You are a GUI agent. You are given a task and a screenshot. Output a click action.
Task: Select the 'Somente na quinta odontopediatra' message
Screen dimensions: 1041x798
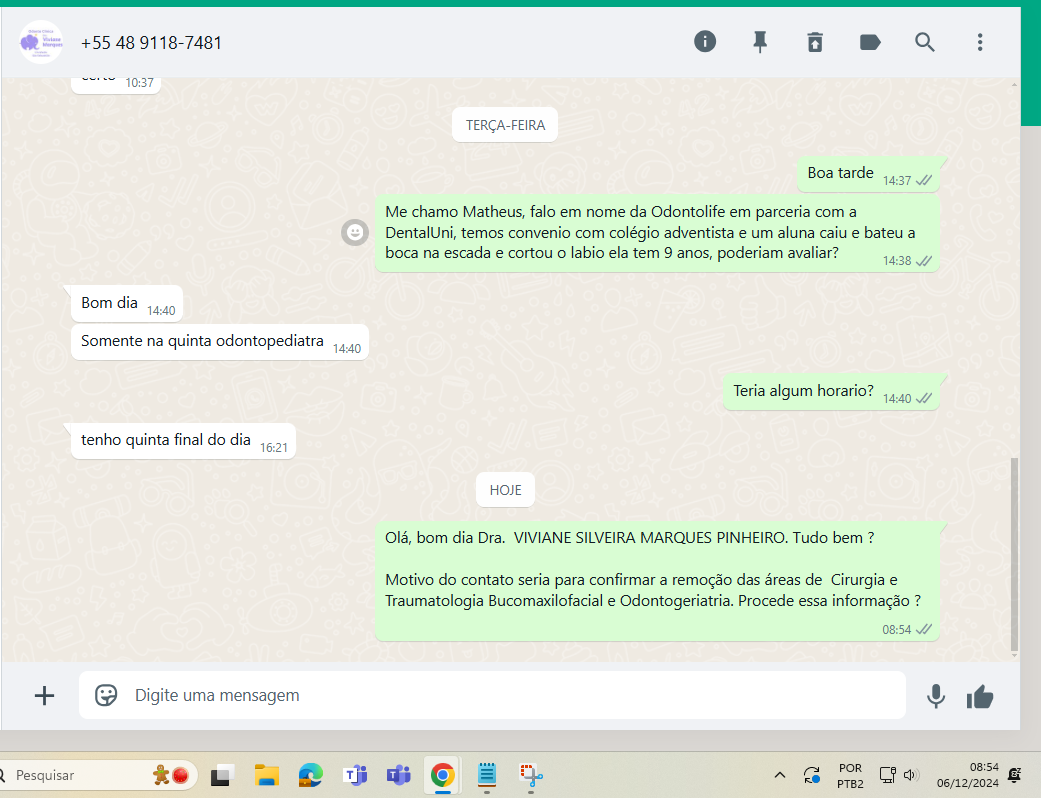tap(220, 342)
